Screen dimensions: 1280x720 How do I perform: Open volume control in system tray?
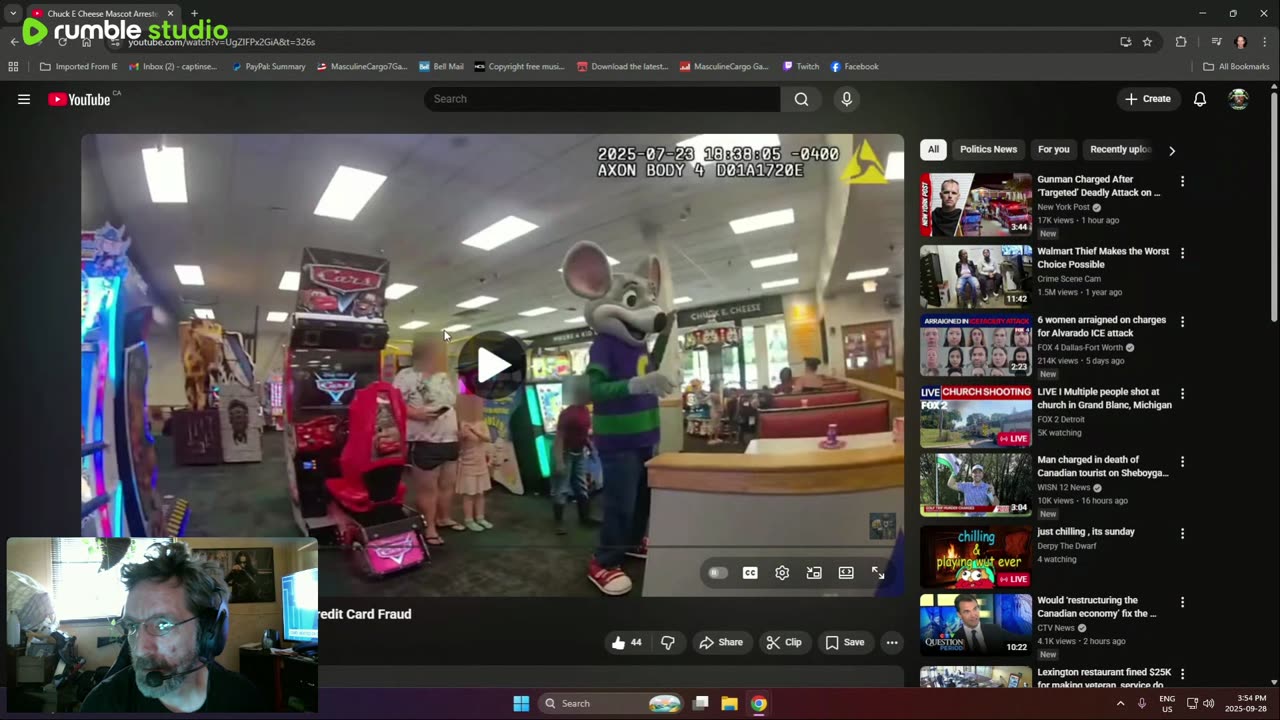coord(1208,703)
